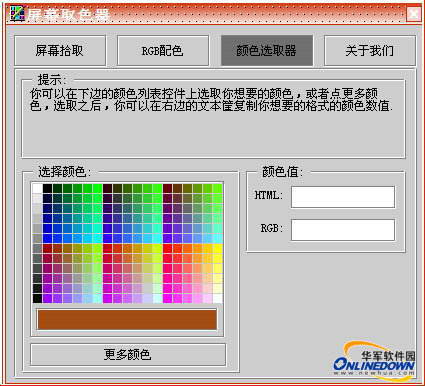
Task: Close the 屏幕取色器 window
Action: pyautogui.click(x=414, y=14)
